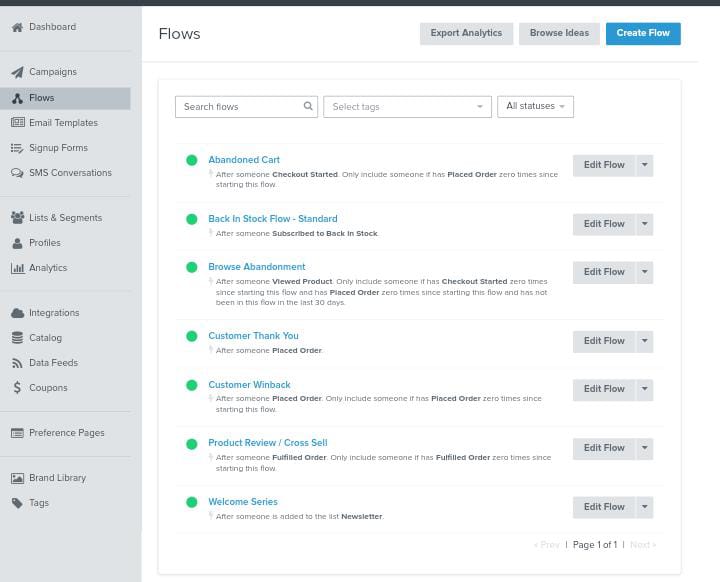Click the Data Feeds RSS icon
The image size is (720, 582).
point(17,363)
